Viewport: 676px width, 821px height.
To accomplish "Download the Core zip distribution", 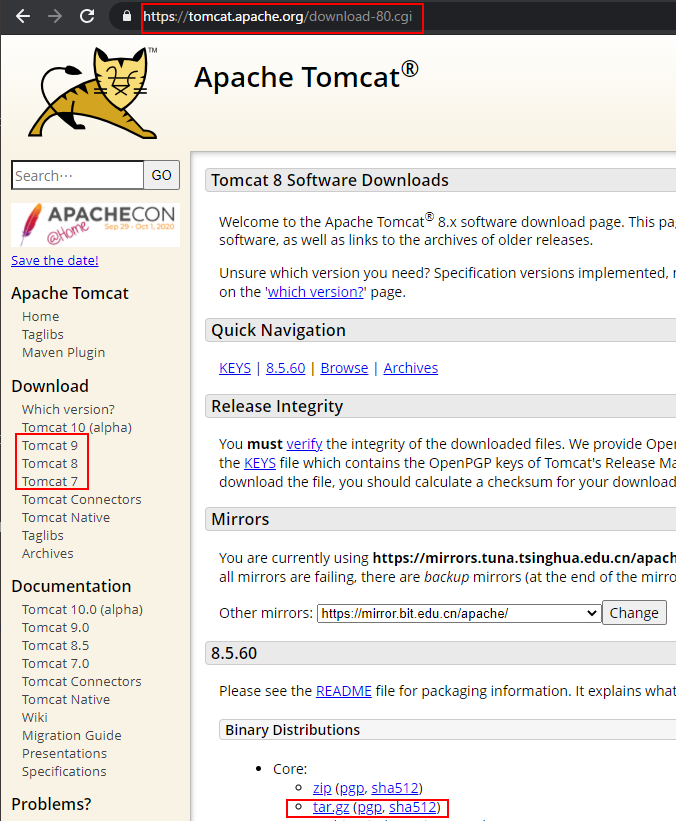I will tap(322, 788).
